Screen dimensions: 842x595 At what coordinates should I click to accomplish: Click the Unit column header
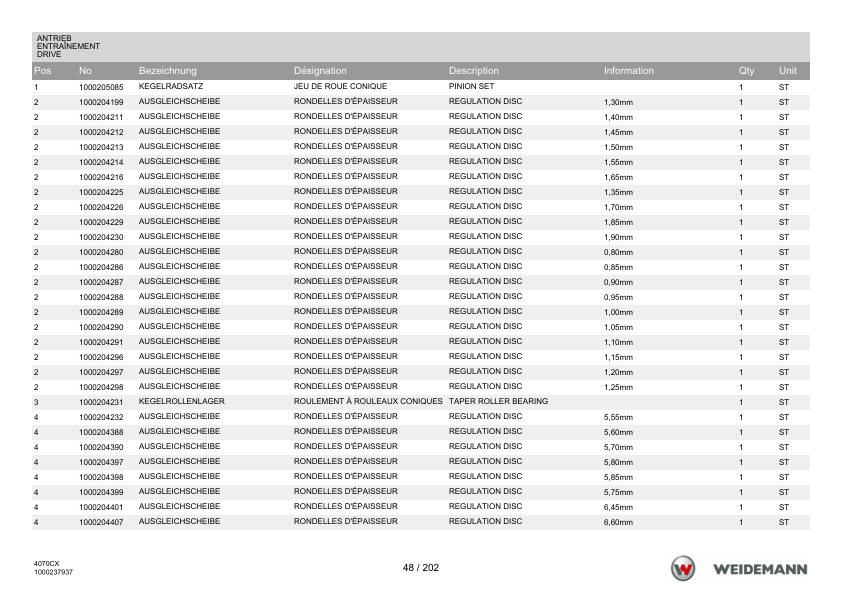[x=788, y=70]
